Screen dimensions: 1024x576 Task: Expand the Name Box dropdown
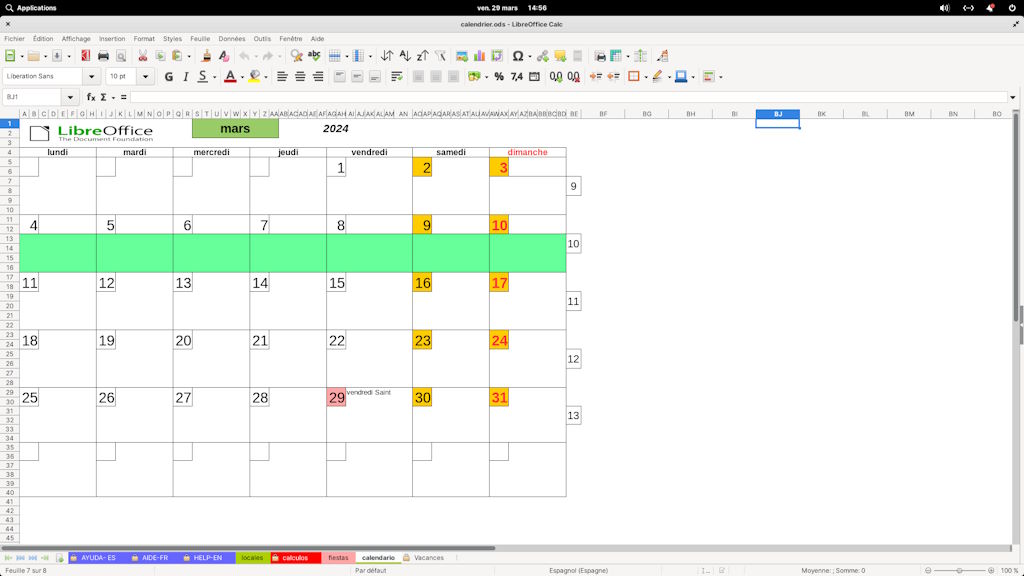[70, 97]
